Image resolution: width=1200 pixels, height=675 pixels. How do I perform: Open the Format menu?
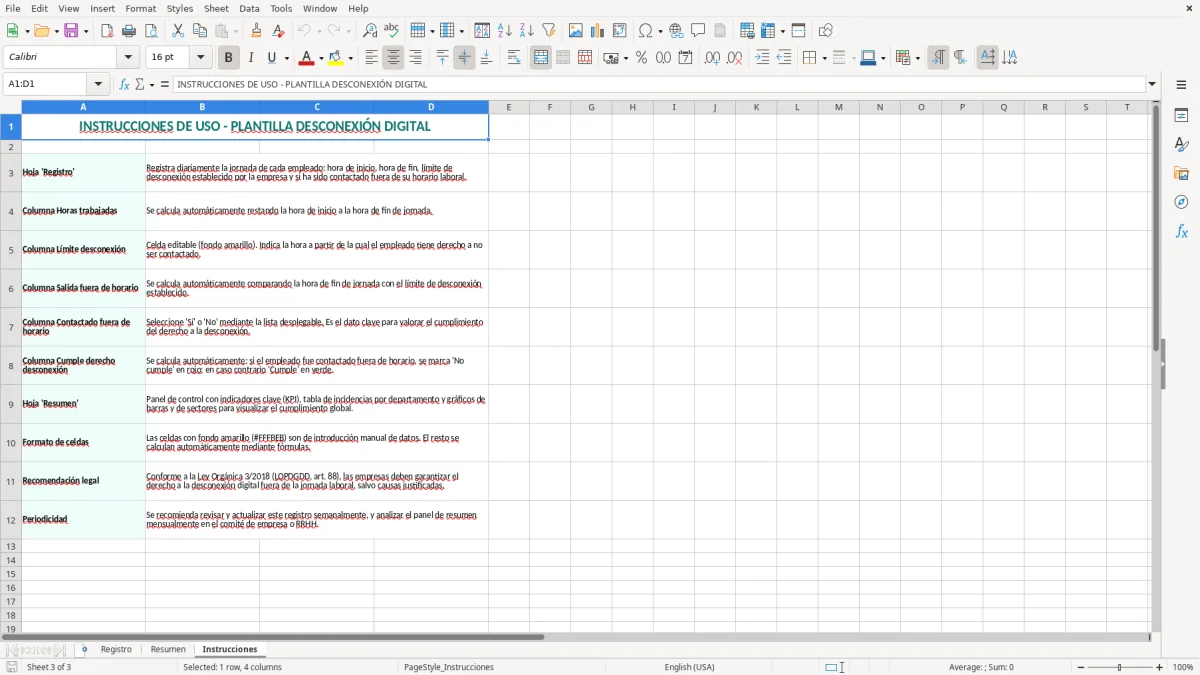[x=140, y=8]
